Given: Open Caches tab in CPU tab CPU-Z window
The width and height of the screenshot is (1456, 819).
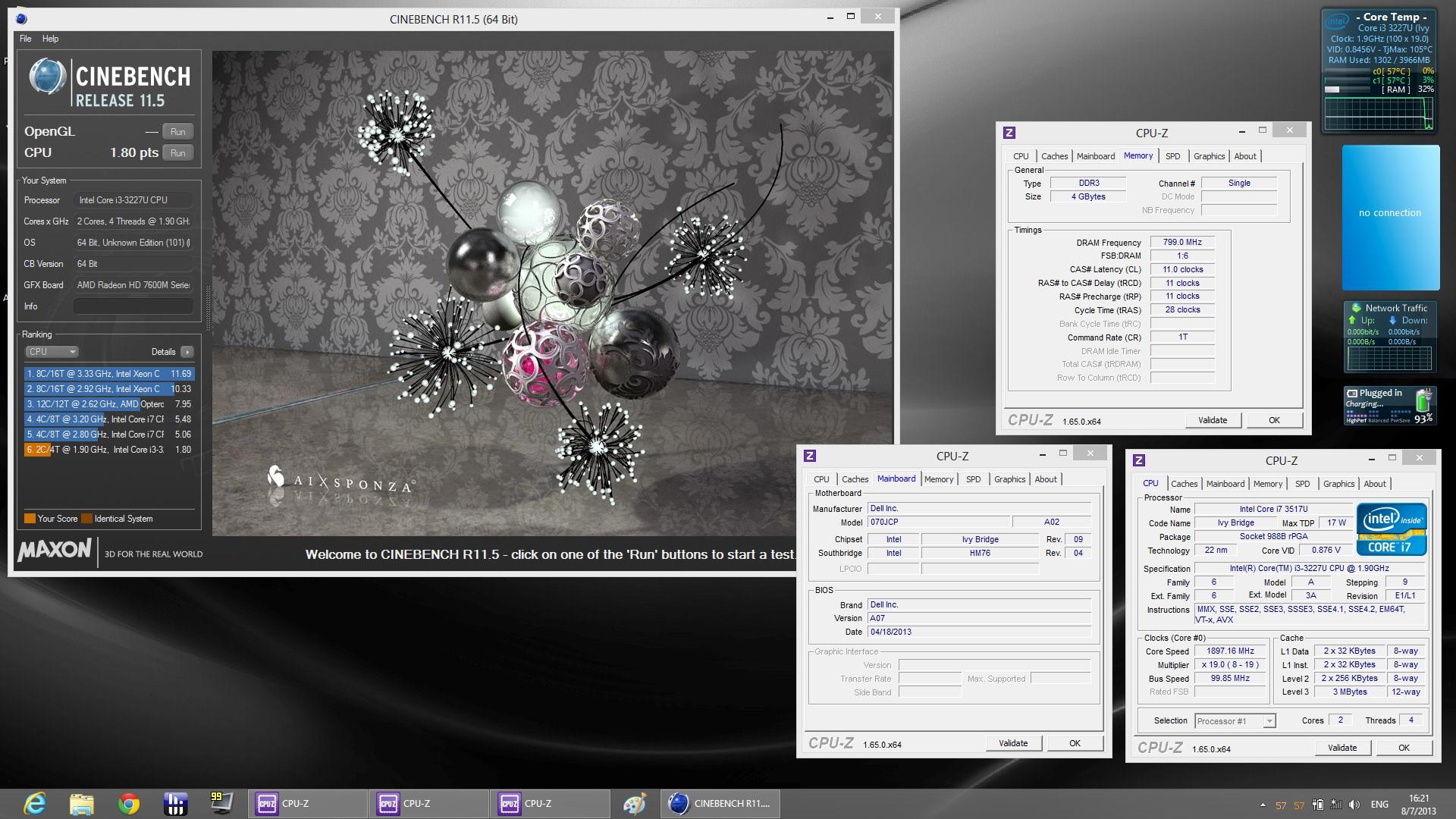Looking at the screenshot, I should click(1184, 484).
